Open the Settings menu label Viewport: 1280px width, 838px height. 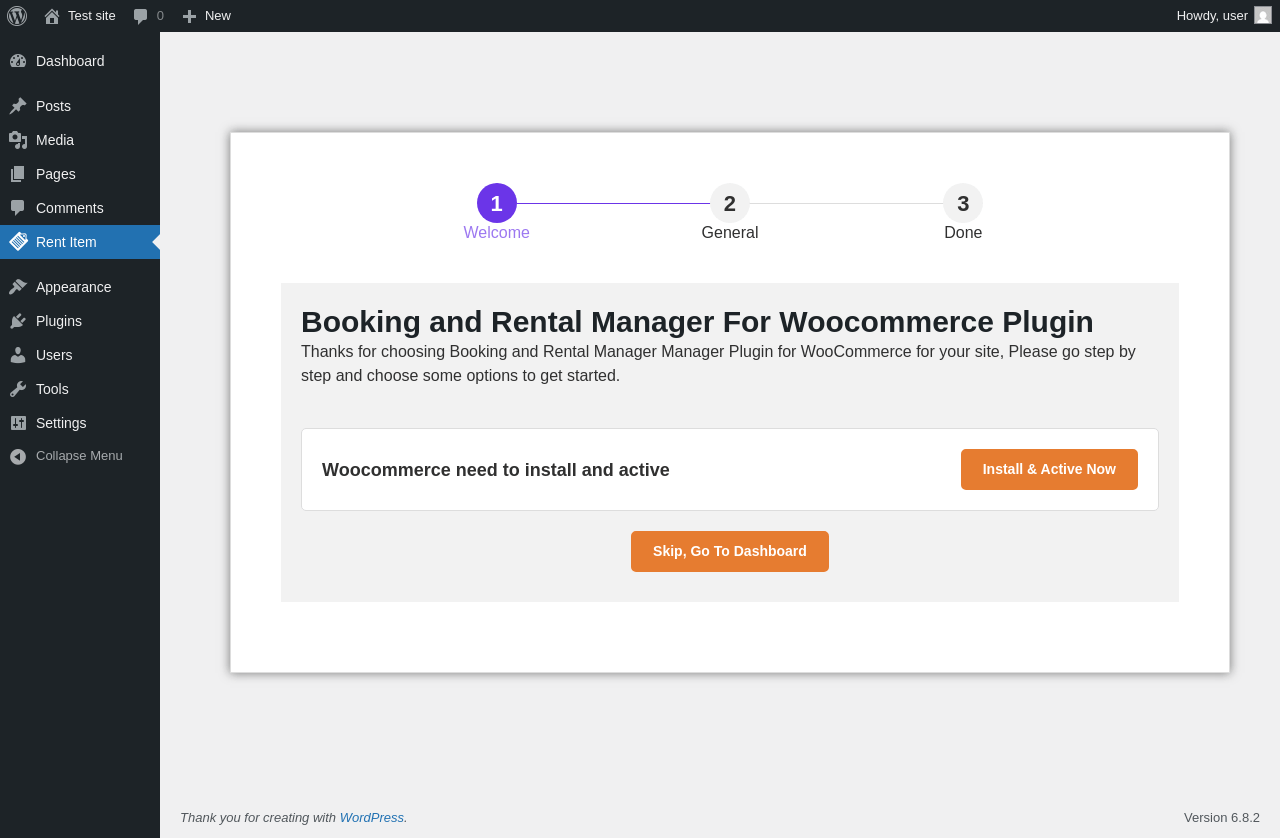61,423
